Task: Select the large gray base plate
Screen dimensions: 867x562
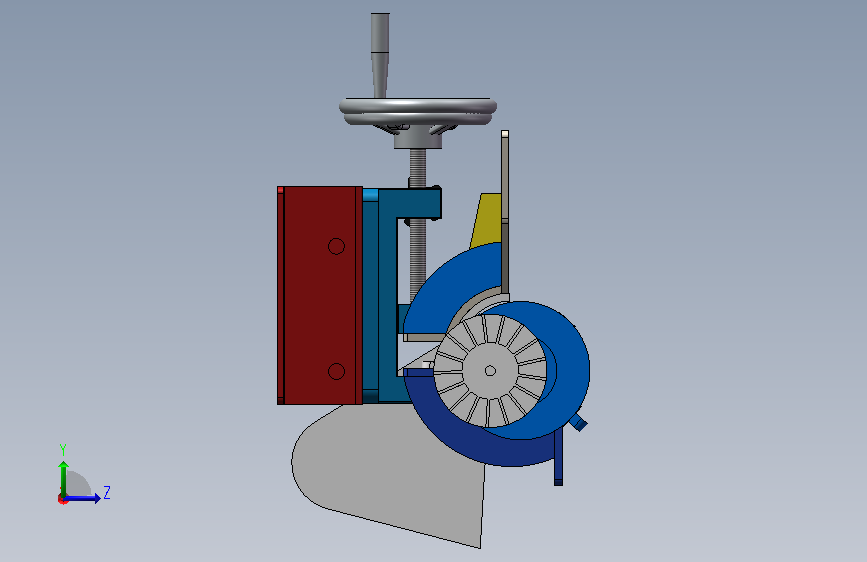Action: (388, 476)
